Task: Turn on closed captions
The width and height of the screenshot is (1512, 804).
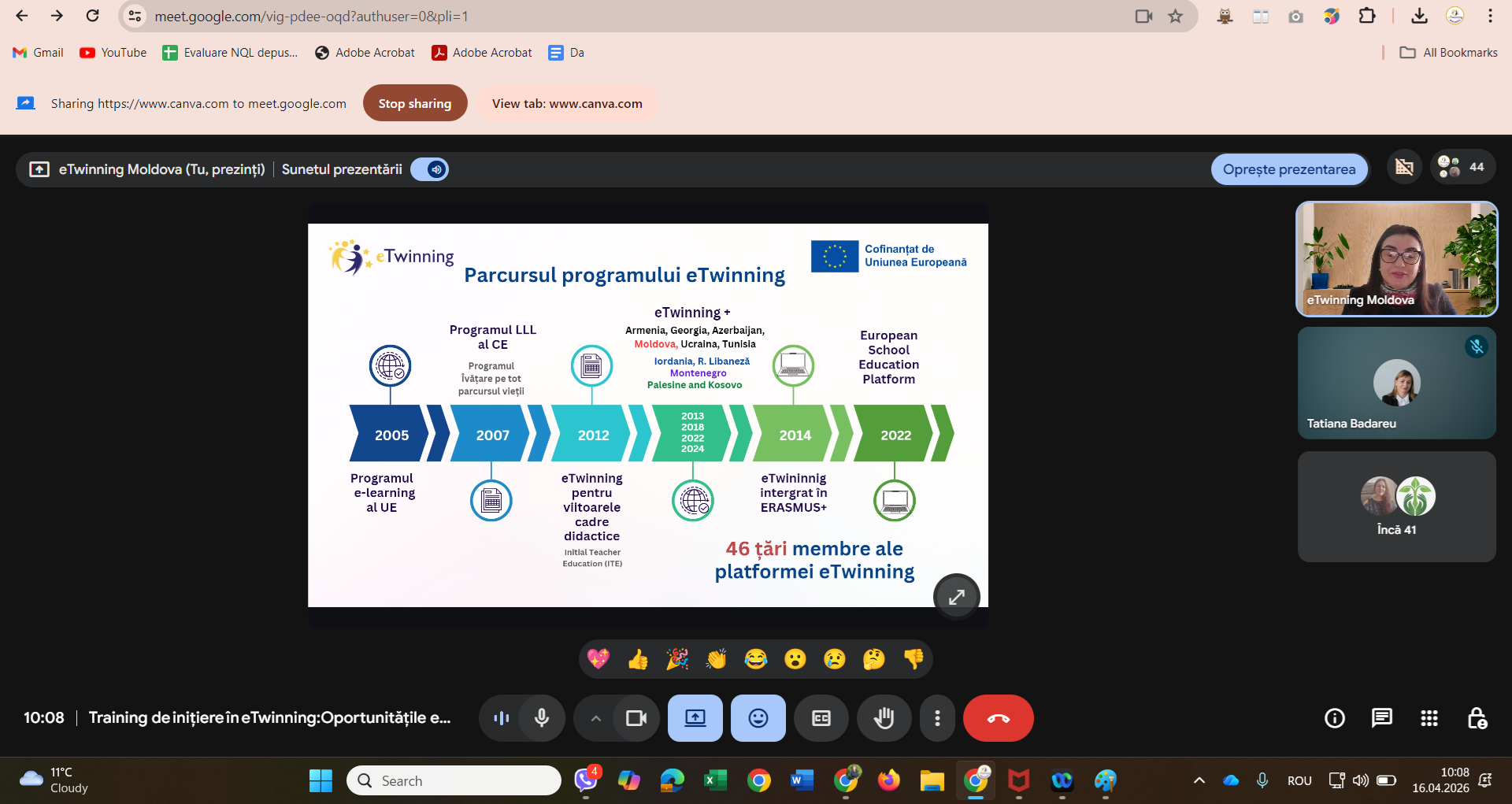Action: (x=821, y=718)
